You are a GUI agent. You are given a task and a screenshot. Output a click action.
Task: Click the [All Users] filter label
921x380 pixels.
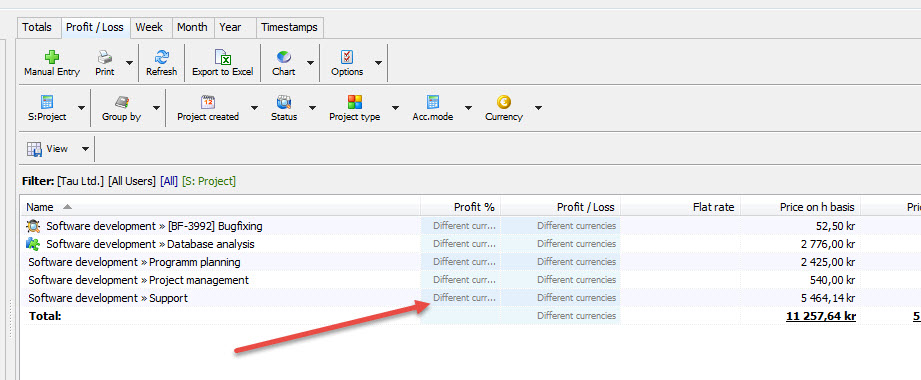132,181
